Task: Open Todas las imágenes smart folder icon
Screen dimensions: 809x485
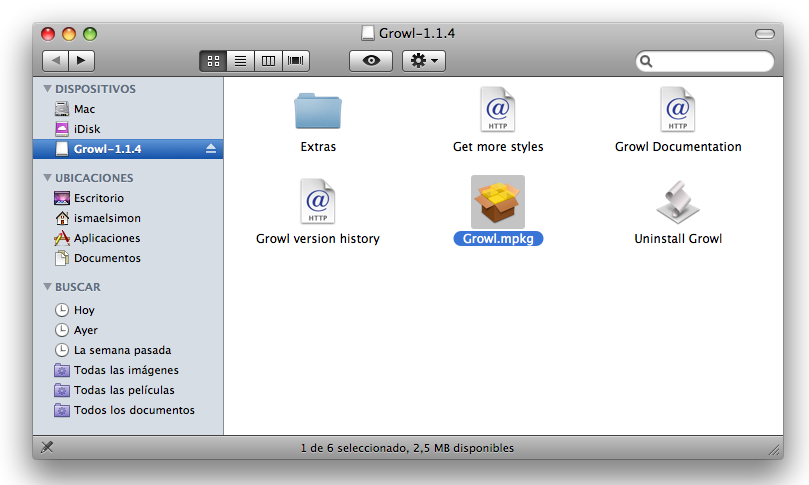Action: [62, 370]
